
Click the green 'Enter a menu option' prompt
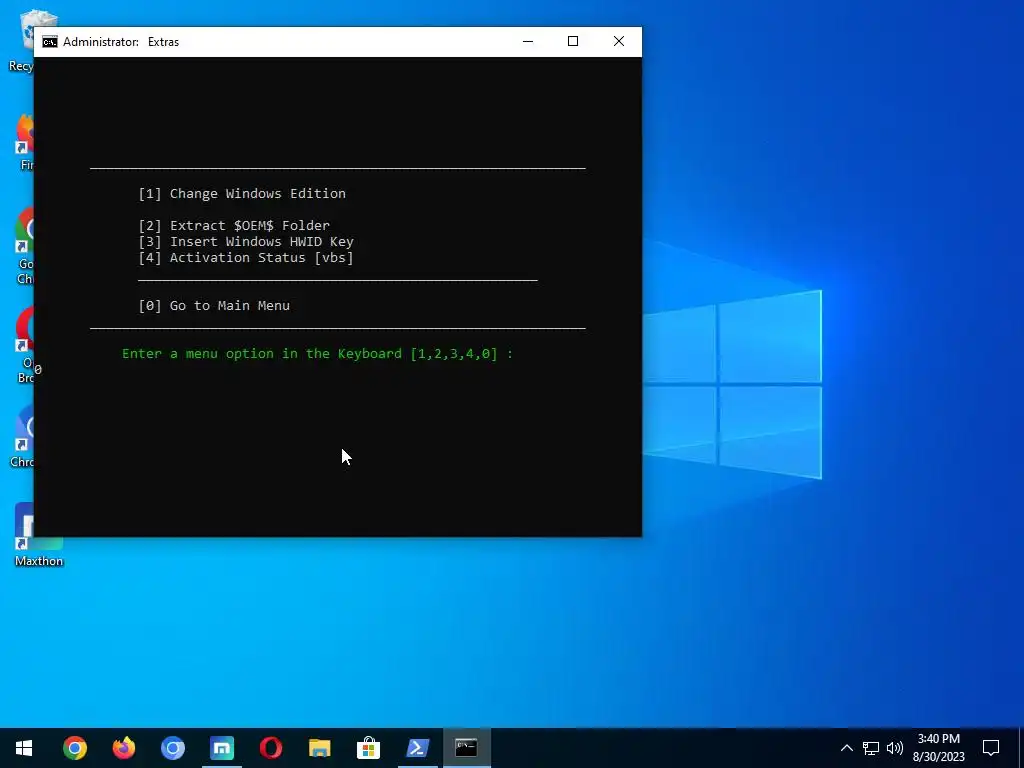(x=317, y=353)
